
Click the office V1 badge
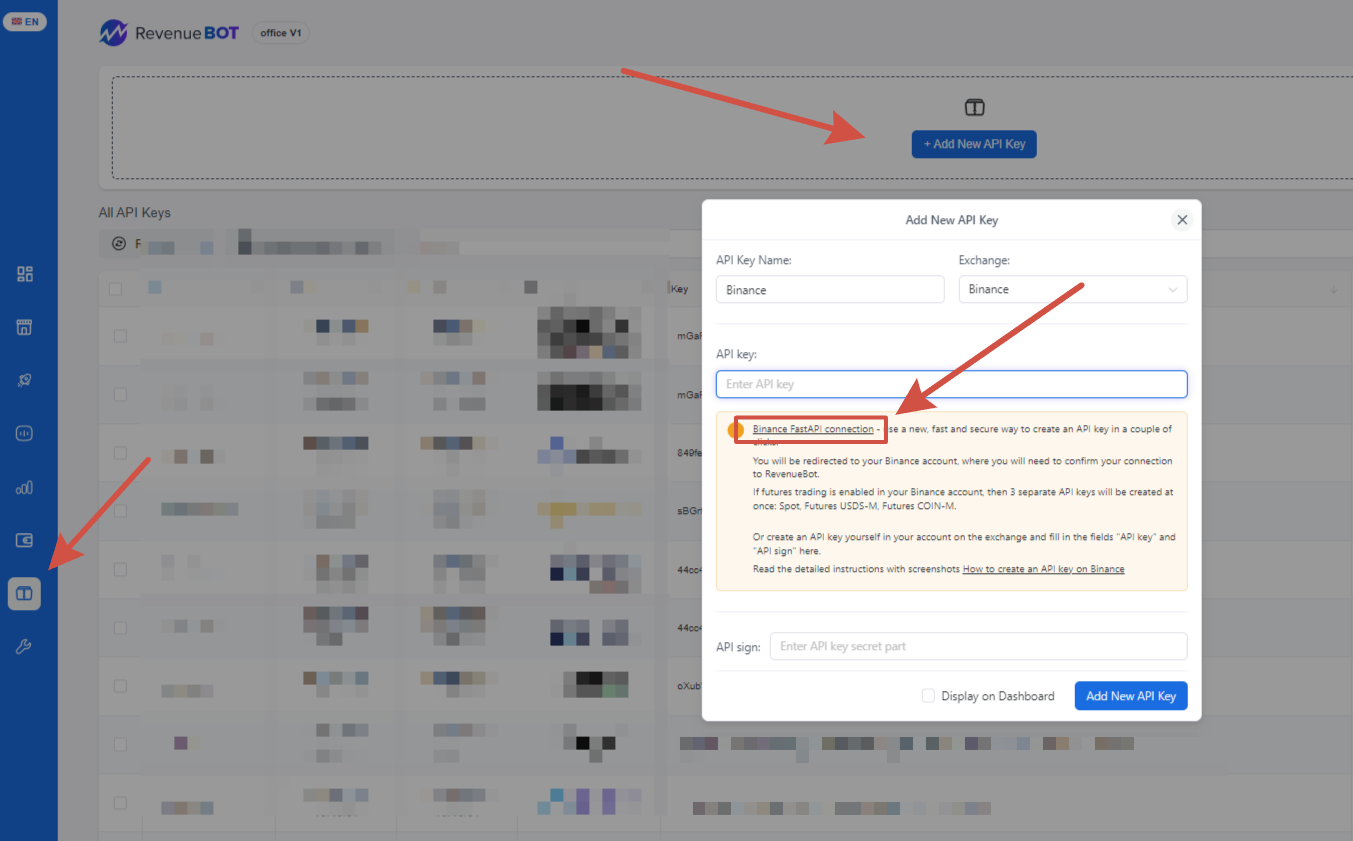pos(281,33)
